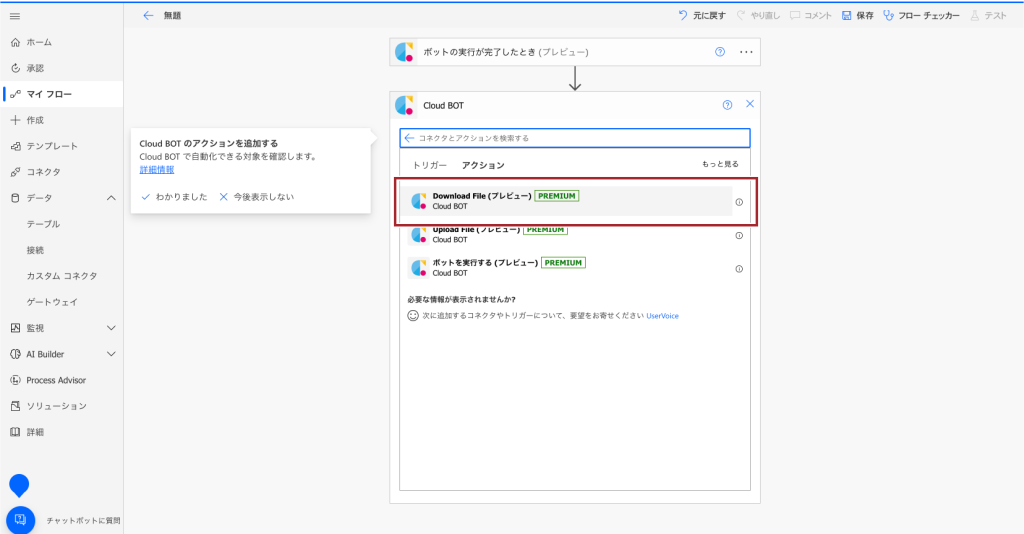Viewport: 1024px width, 534px height.
Task: Switch to the アクション tab
Action: (483, 165)
